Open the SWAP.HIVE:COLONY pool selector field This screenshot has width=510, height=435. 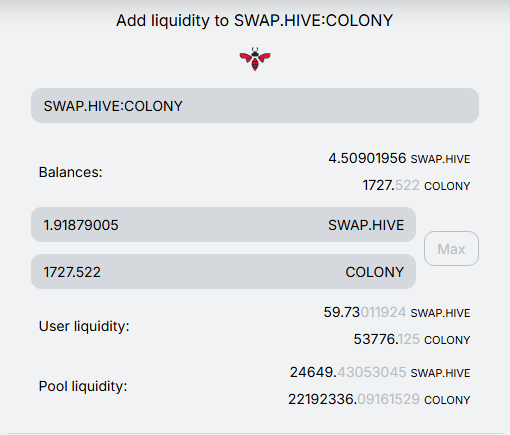pos(255,106)
